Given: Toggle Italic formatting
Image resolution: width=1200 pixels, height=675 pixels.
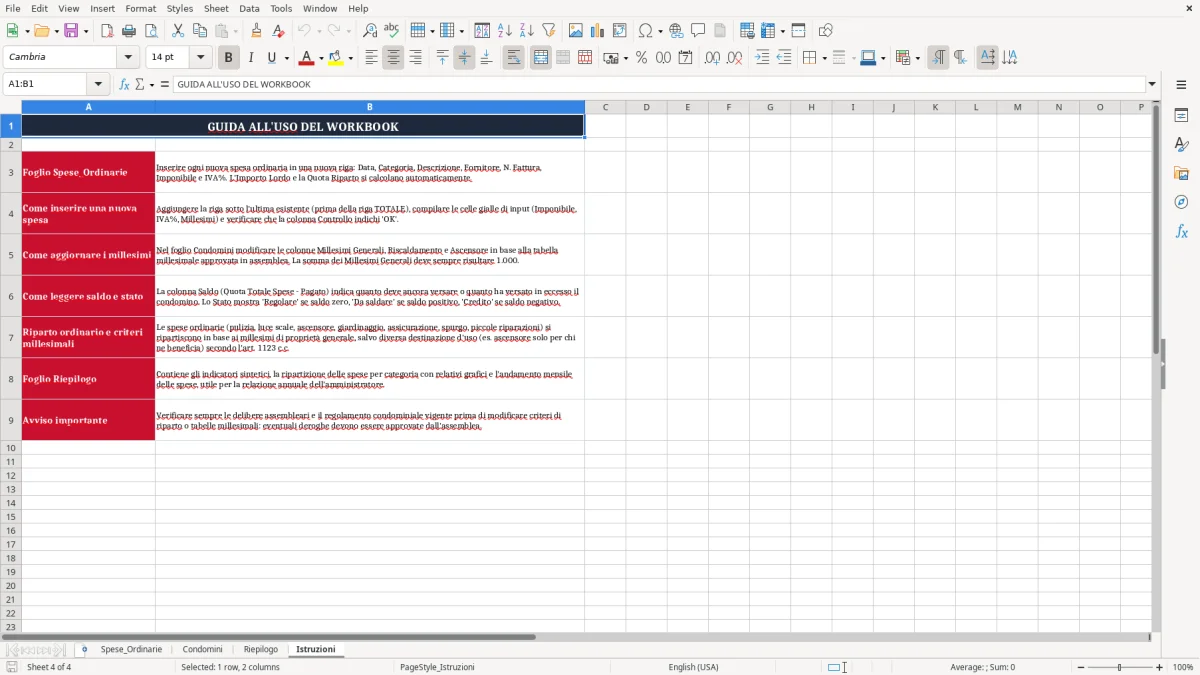Looking at the screenshot, I should [x=251, y=58].
